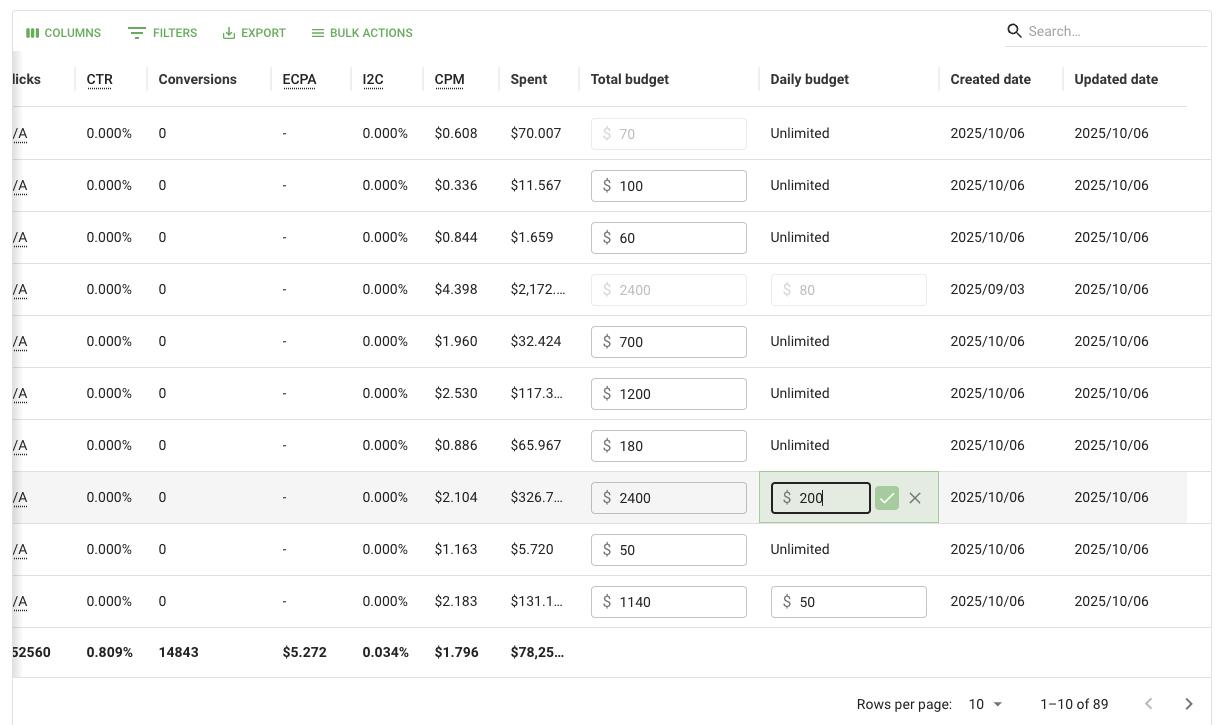Viewport: 1217px width, 725px height.
Task: Click the search magnifier icon
Action: pyautogui.click(x=1014, y=31)
